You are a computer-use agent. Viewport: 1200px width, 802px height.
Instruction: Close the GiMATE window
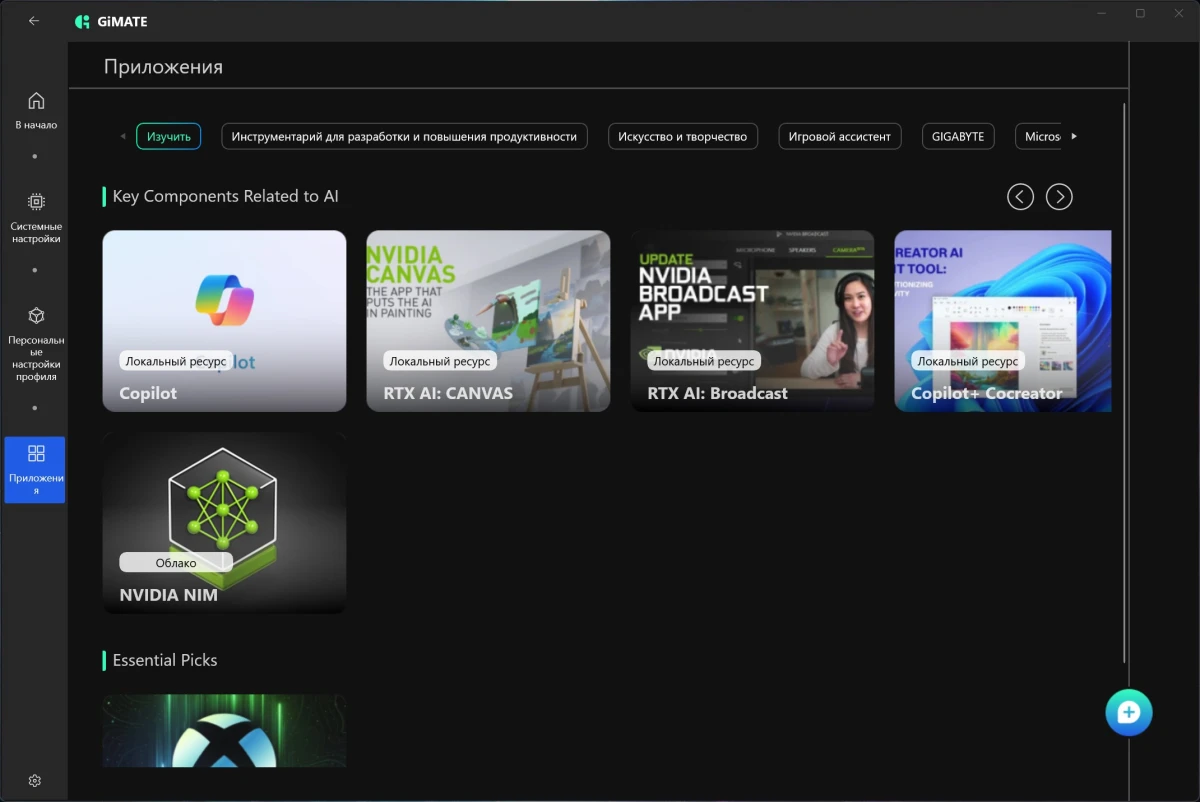click(1179, 14)
